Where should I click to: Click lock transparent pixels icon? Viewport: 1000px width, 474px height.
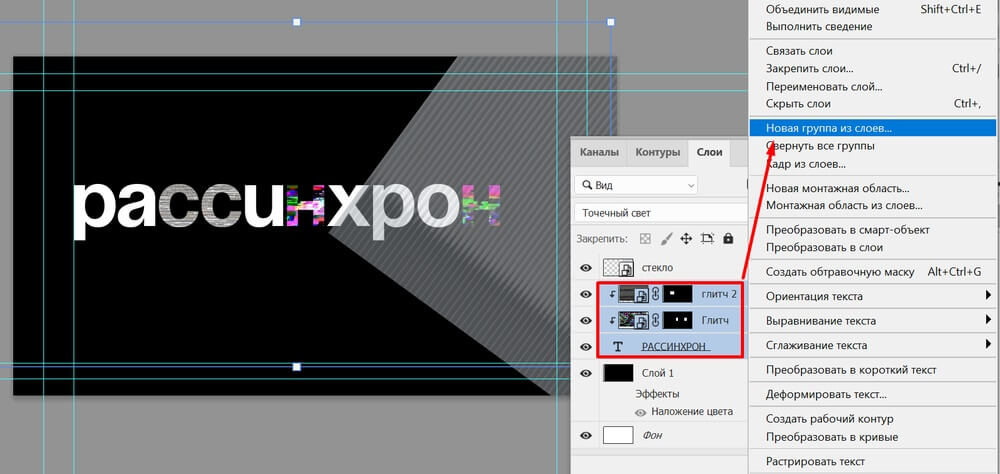(645, 239)
